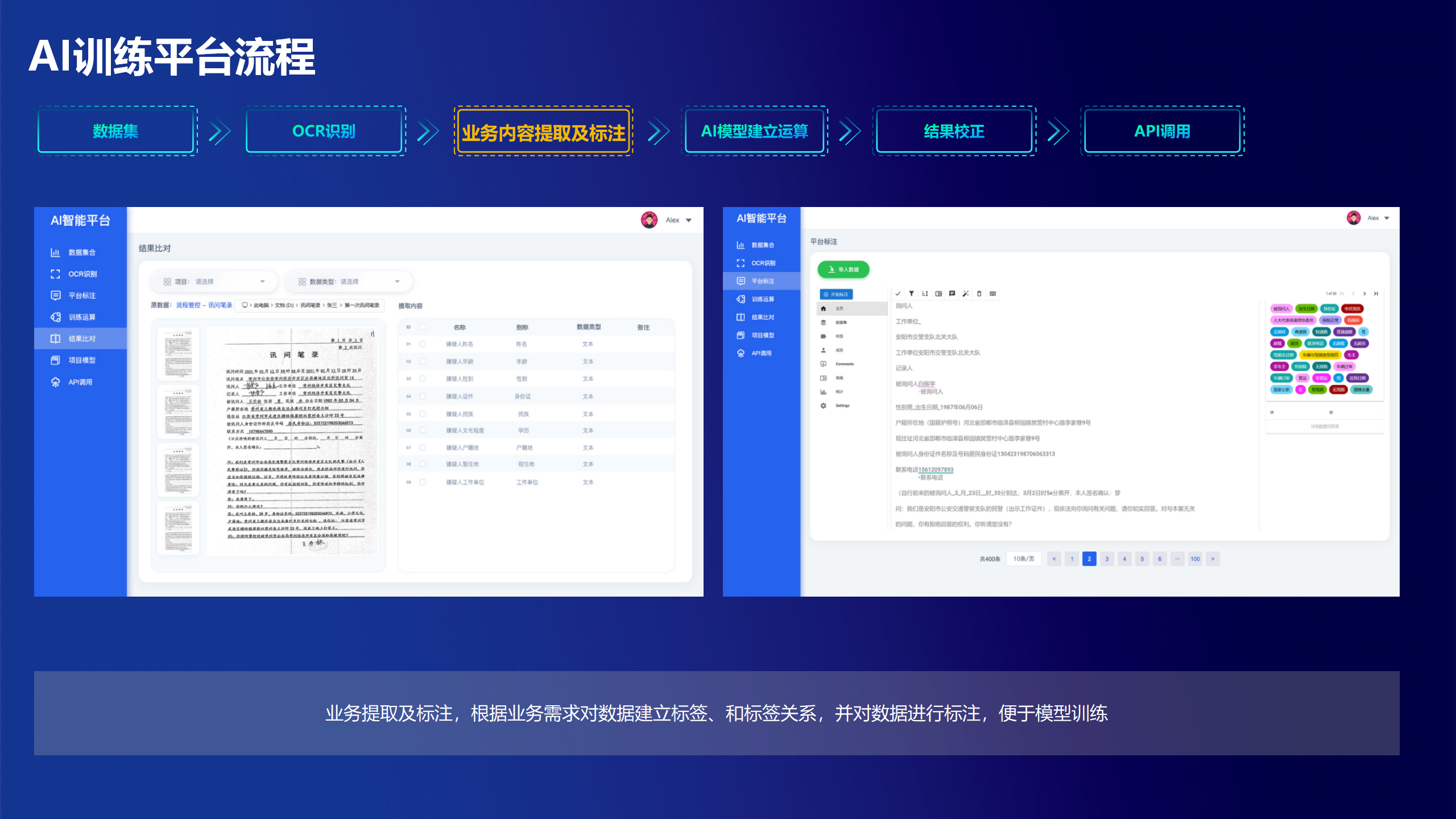Click the keyboard shortcuts icon in annotation toolbar
The height and width of the screenshot is (819, 1456).
pos(992,293)
